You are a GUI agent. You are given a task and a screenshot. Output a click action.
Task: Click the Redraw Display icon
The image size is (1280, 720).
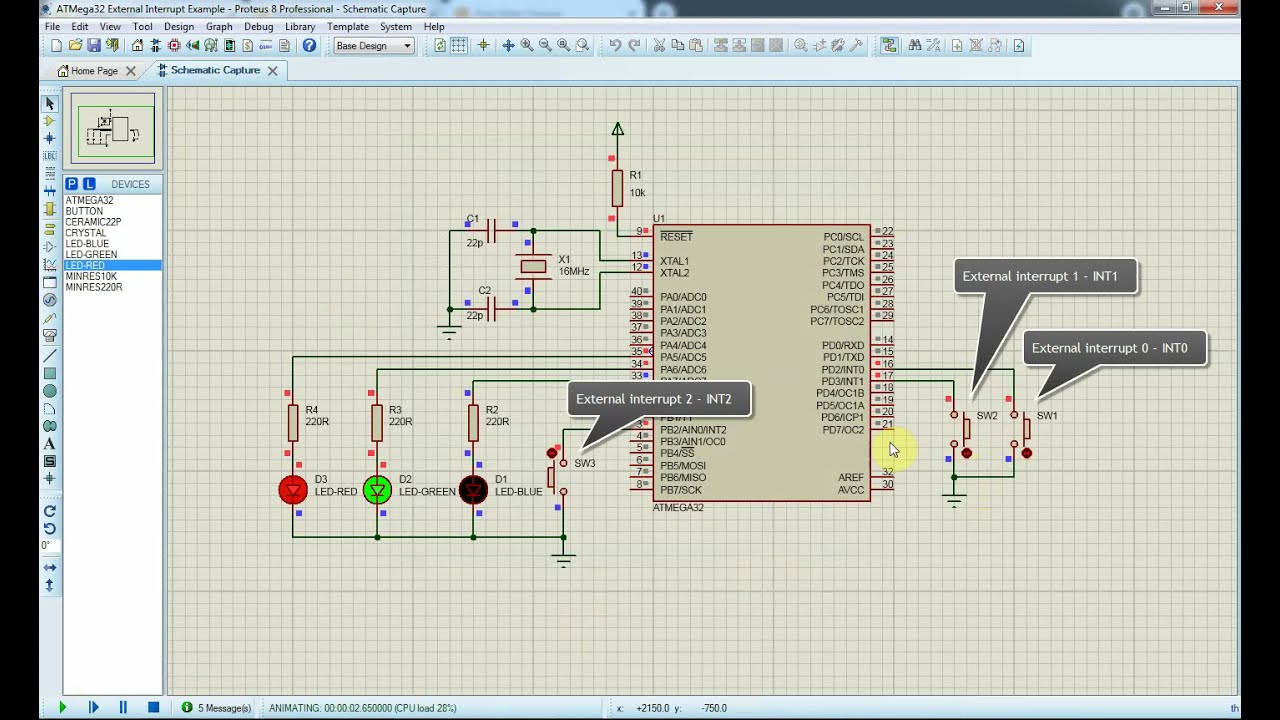[440, 46]
